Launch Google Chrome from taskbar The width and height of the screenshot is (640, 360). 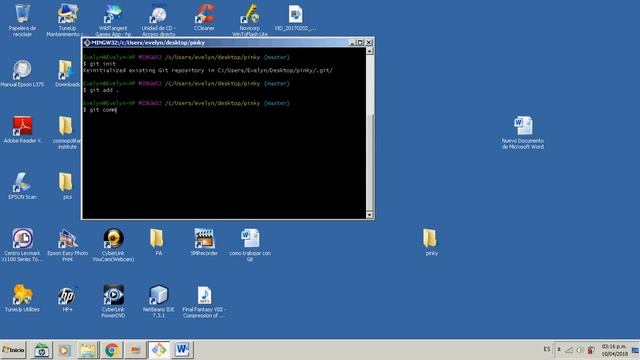coord(111,350)
